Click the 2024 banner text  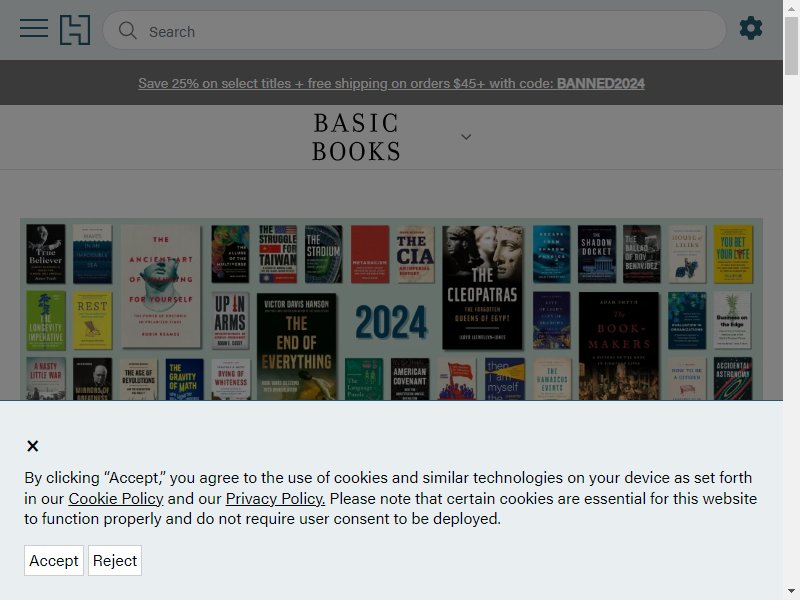[x=391, y=322]
